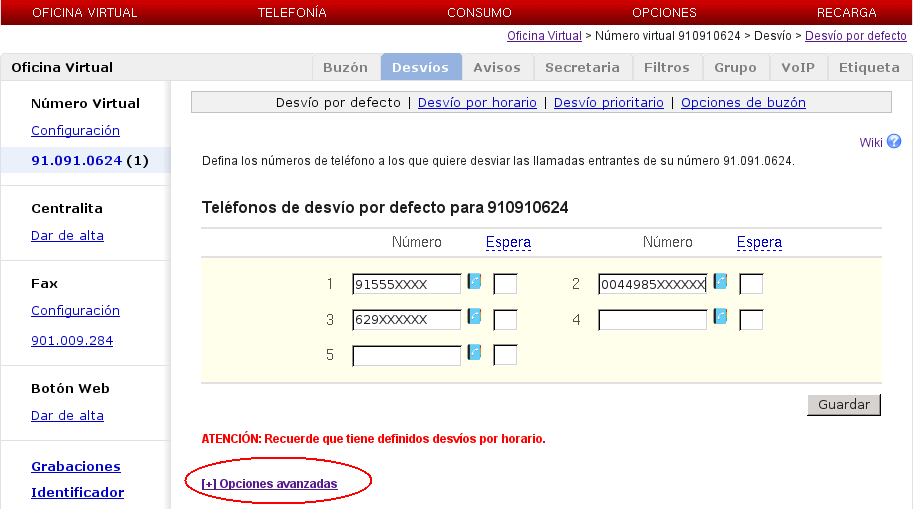Open the RECARGA top menu
This screenshot has width=913, height=509.
[846, 13]
